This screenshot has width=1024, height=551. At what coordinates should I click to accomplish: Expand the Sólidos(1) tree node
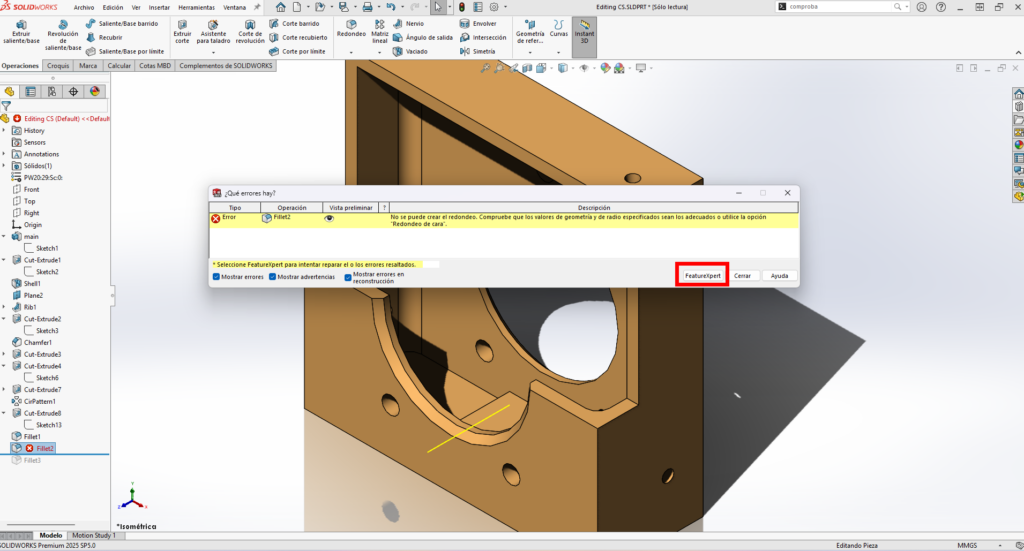pyautogui.click(x=4, y=166)
